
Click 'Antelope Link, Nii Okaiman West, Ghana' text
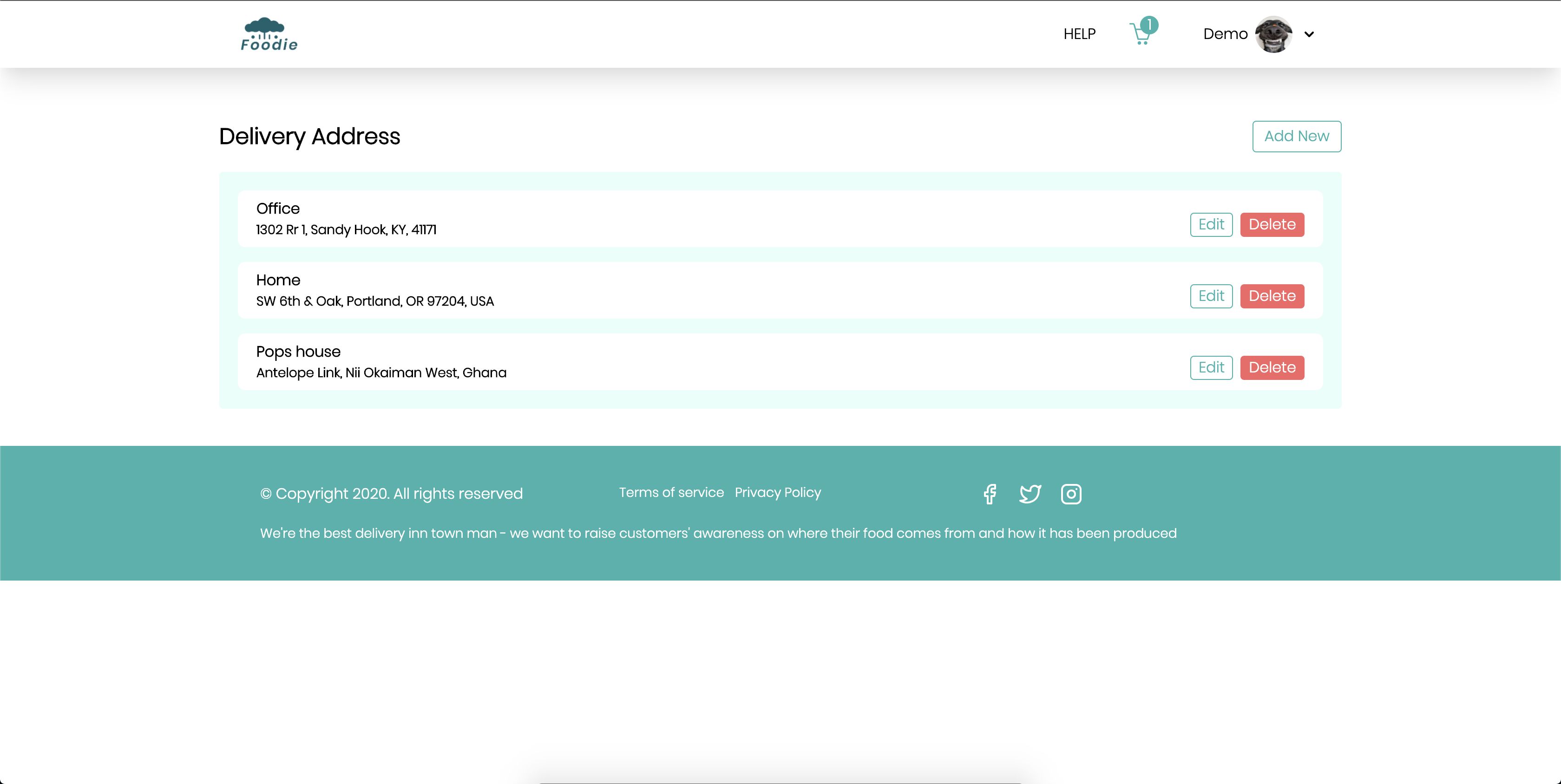[381, 372]
